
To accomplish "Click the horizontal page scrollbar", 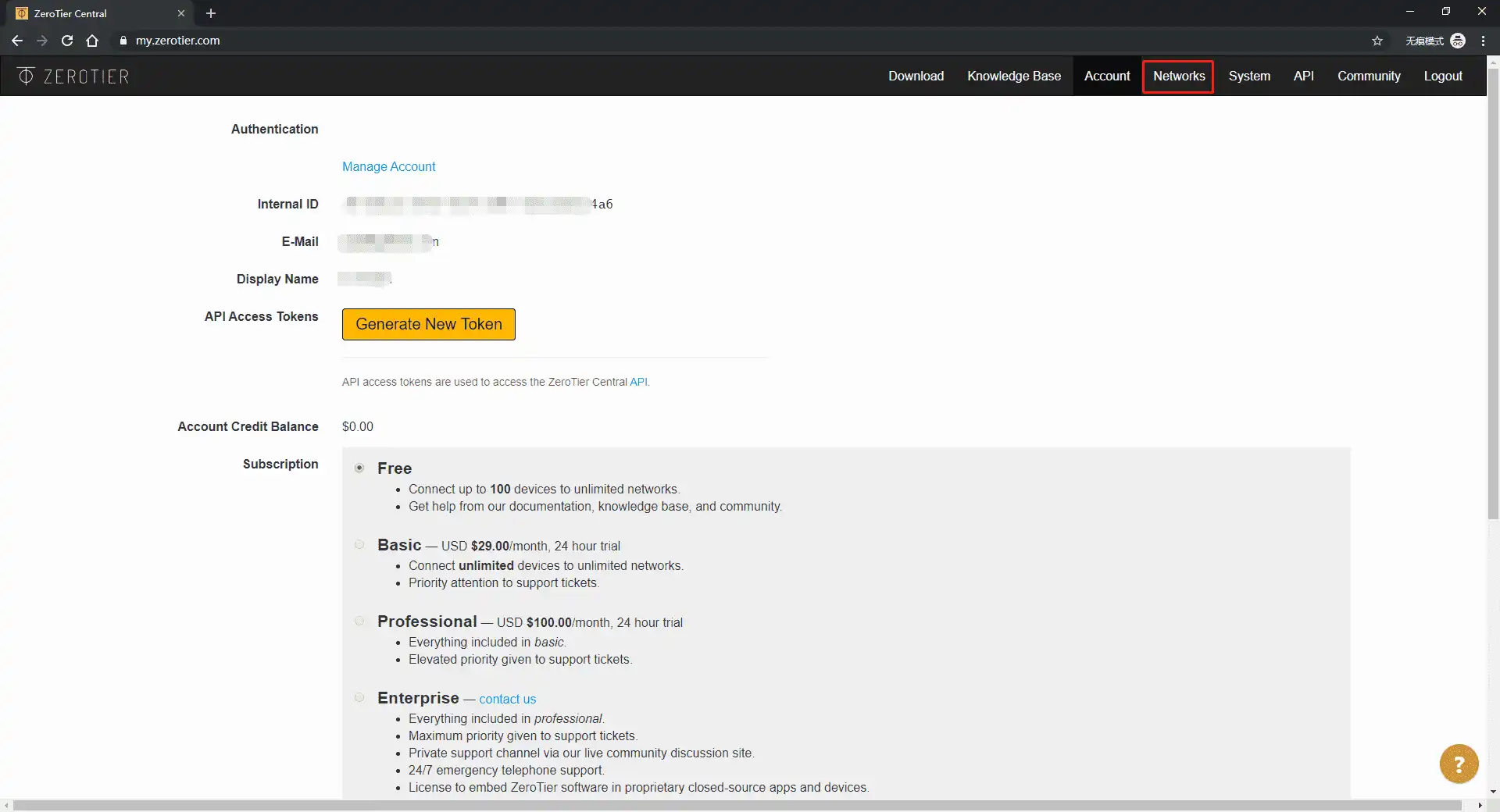I will point(737,805).
